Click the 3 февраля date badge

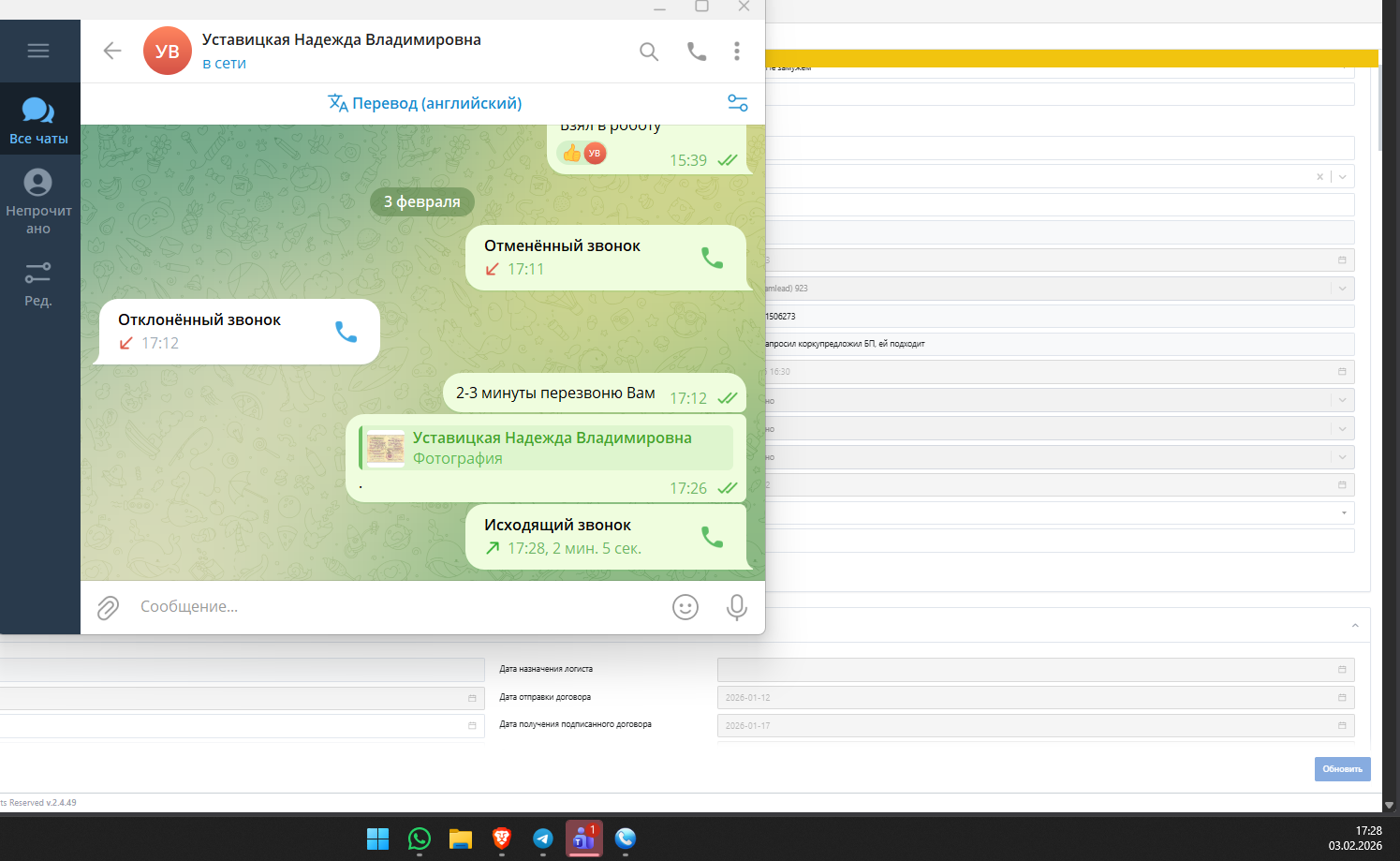[422, 201]
